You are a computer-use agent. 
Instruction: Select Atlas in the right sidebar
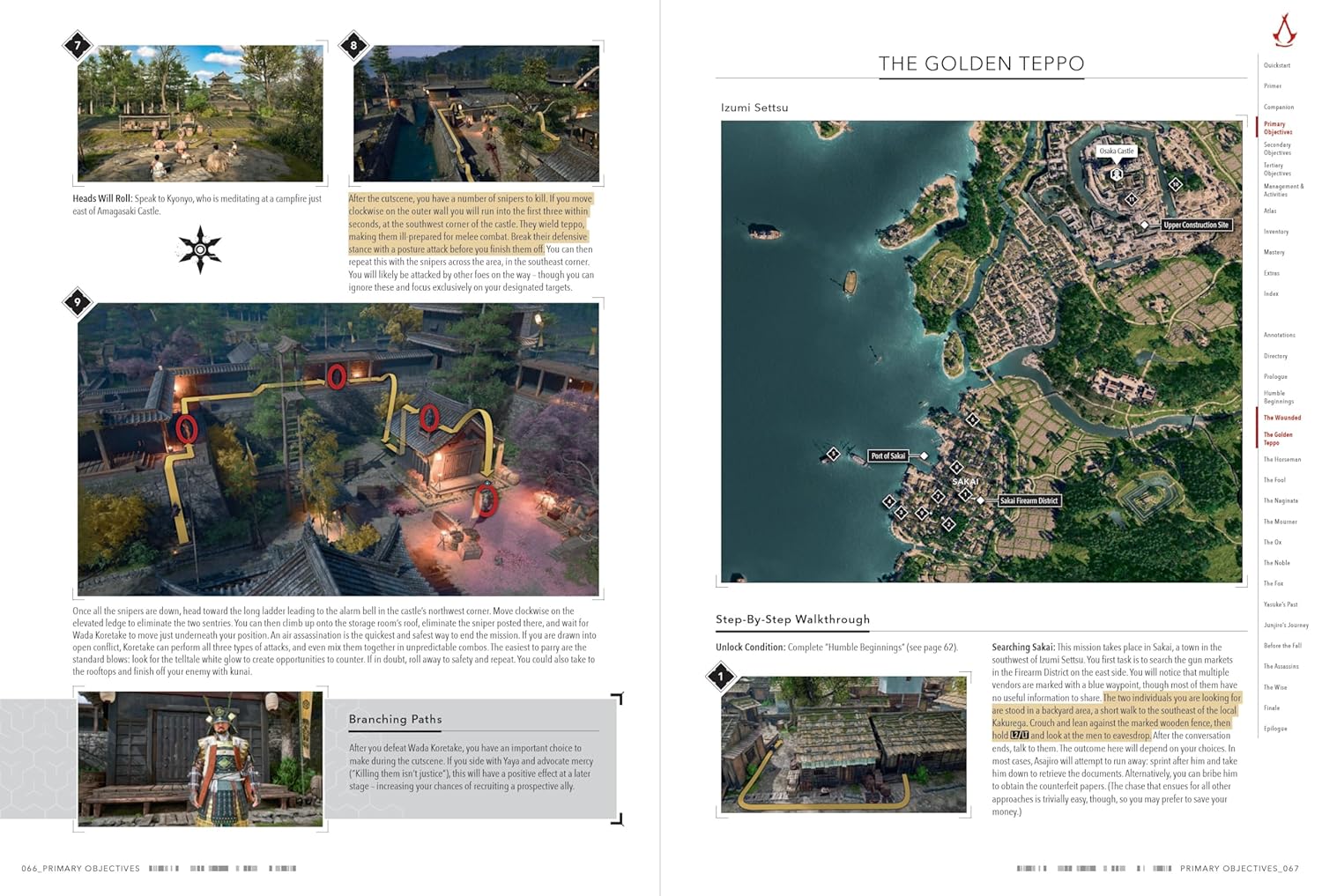tap(1270, 211)
